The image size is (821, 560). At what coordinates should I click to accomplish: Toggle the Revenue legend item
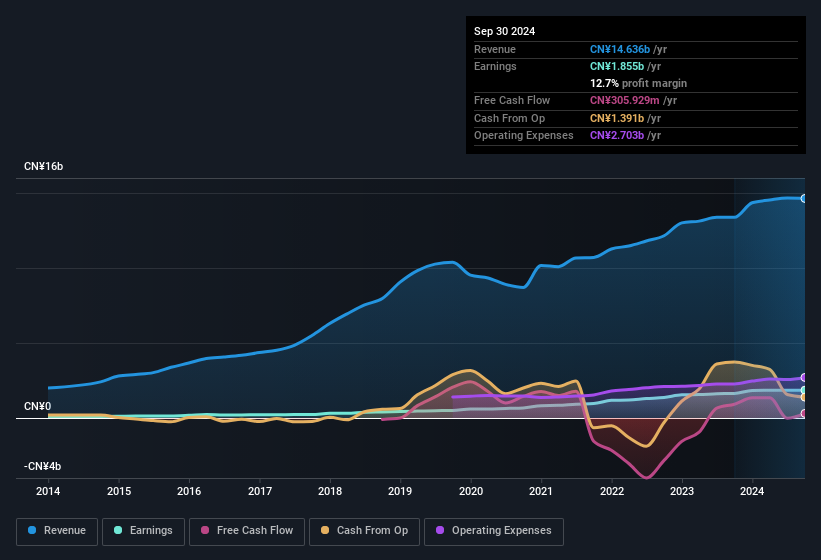point(58,531)
